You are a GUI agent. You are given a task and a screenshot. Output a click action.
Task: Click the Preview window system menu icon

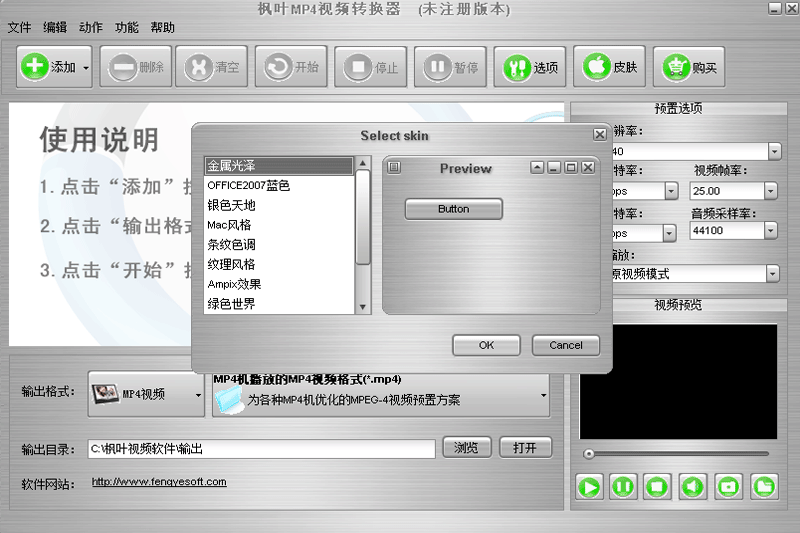coord(394,167)
